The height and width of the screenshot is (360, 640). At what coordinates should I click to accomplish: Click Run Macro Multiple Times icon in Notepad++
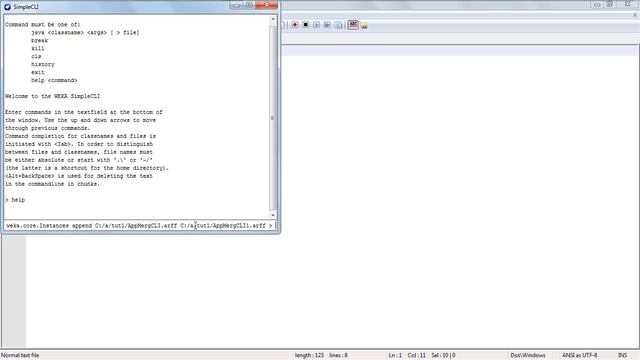(x=327, y=25)
